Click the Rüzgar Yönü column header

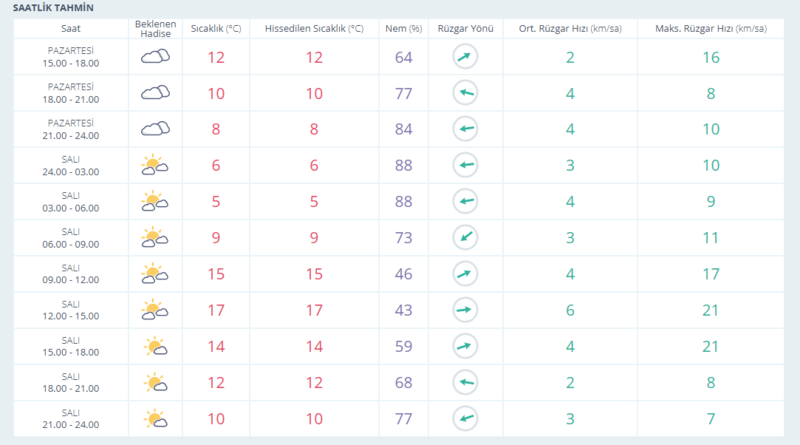465,28
